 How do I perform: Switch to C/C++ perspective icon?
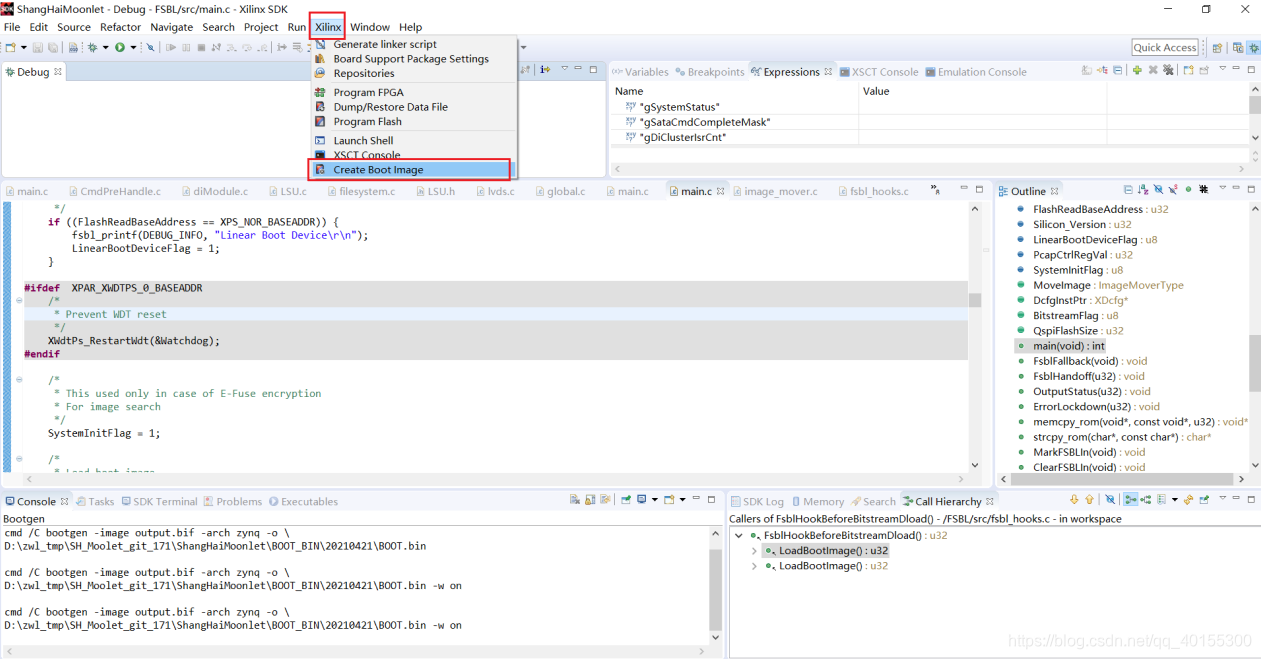(x=1238, y=47)
